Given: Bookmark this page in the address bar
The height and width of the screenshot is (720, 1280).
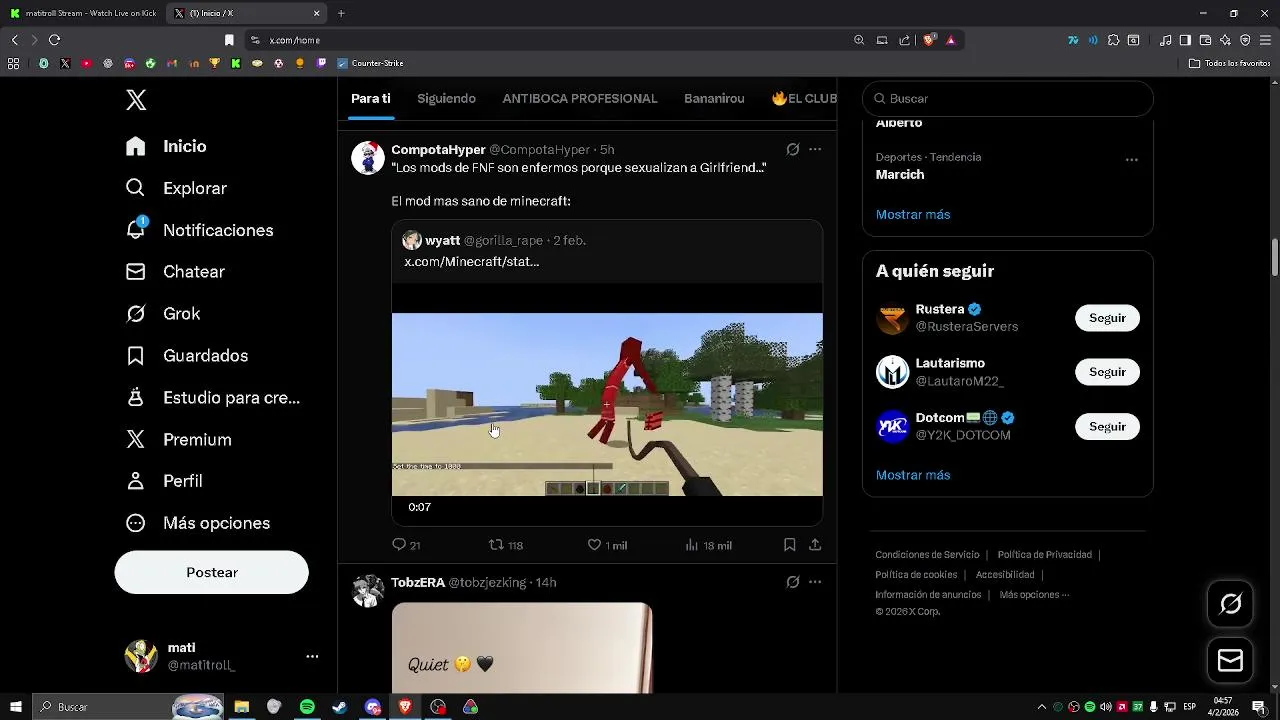Looking at the screenshot, I should tap(229, 40).
